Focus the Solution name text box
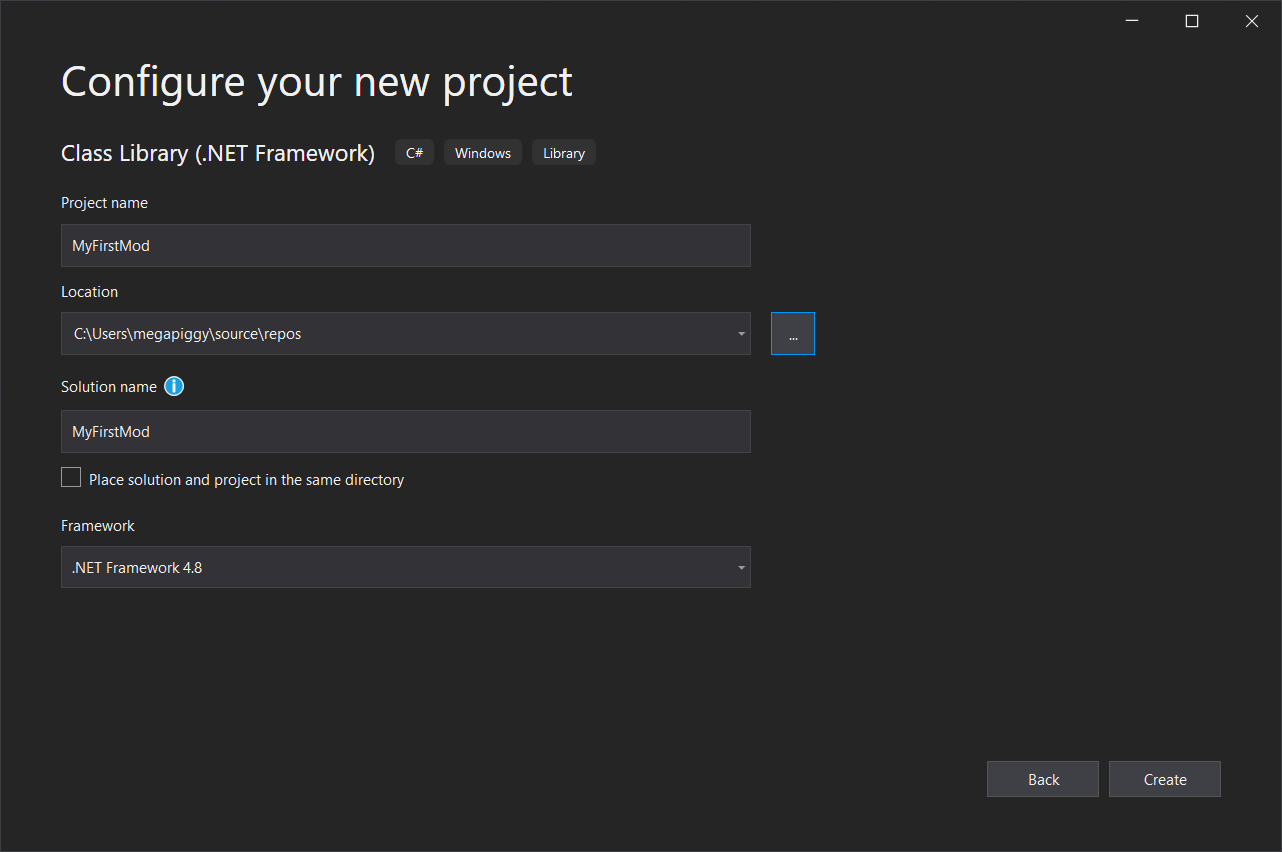The height and width of the screenshot is (852, 1282). 405,431
